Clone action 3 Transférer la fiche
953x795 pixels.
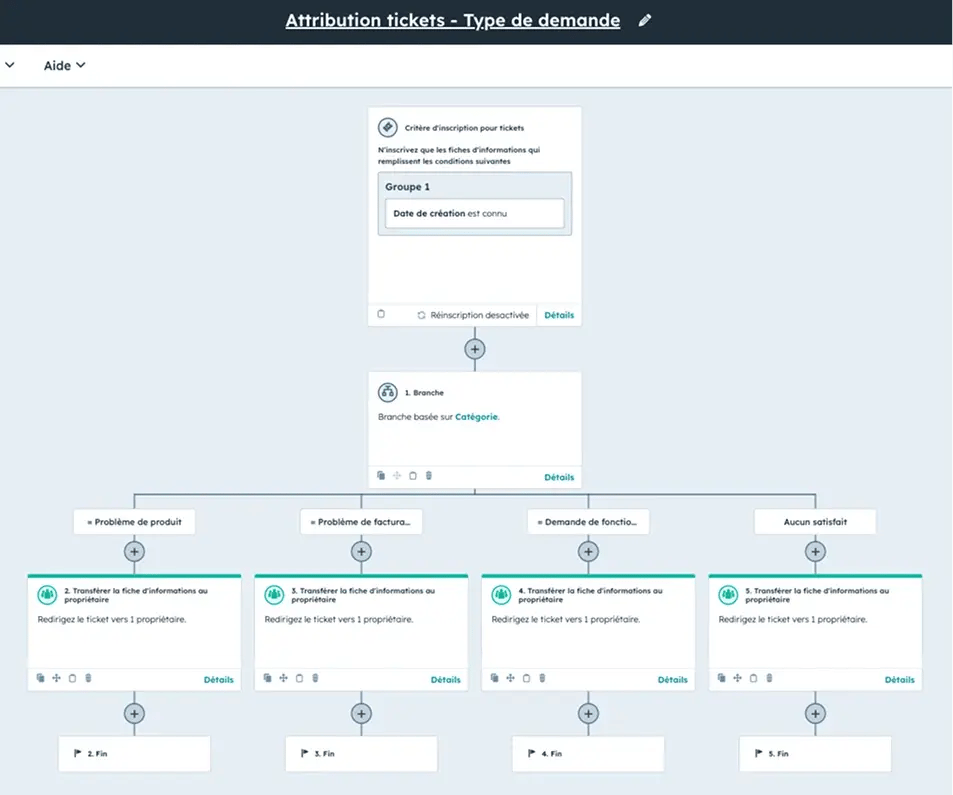(267, 678)
